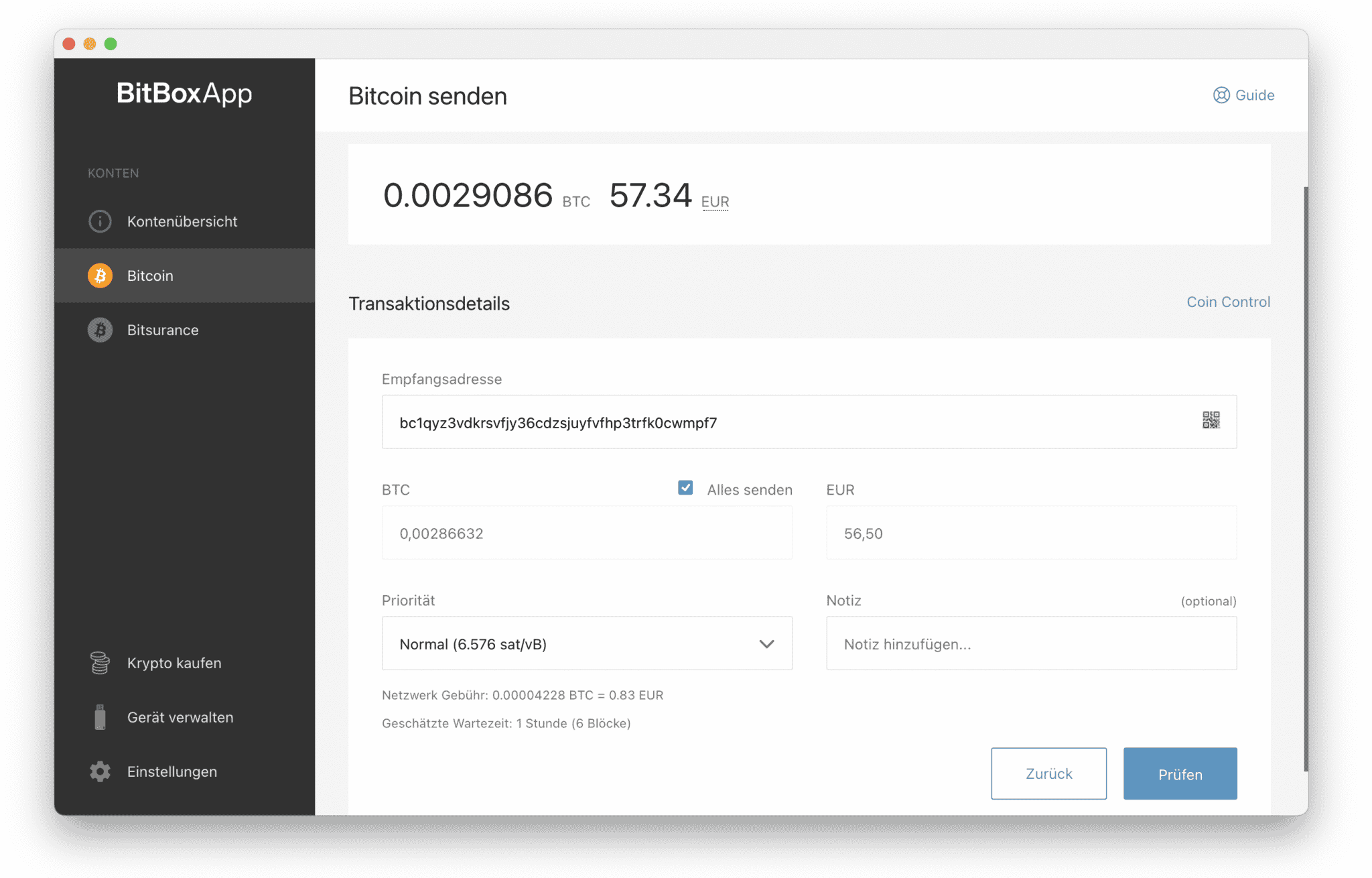Click the Priorität dropdown chevron arrow

[x=766, y=644]
